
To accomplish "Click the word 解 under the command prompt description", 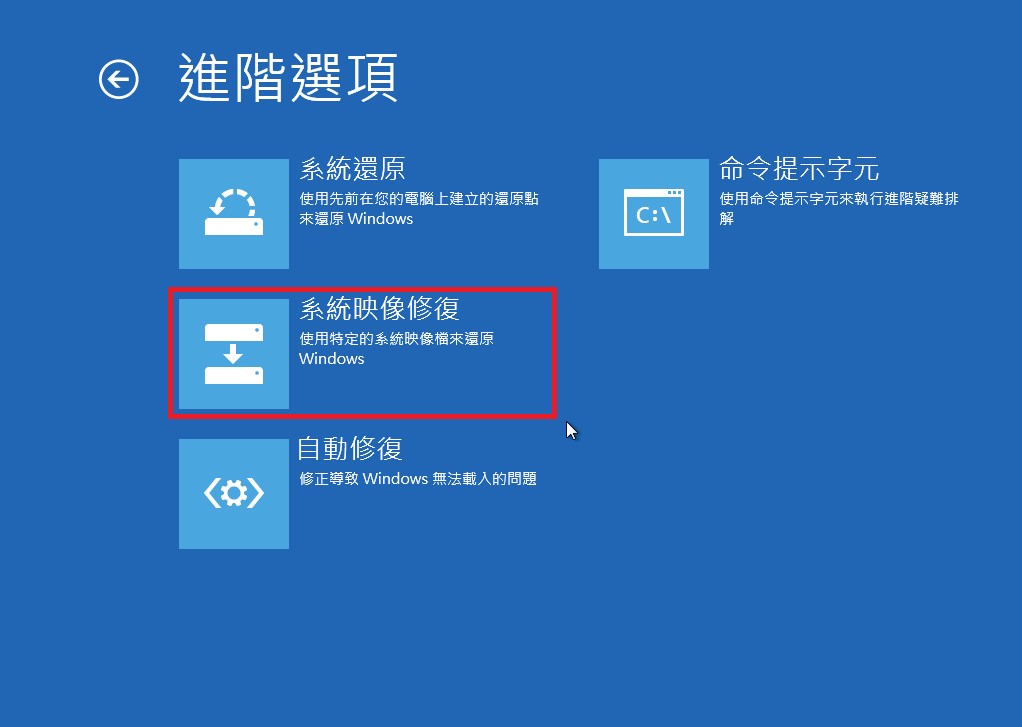I will coord(727,218).
